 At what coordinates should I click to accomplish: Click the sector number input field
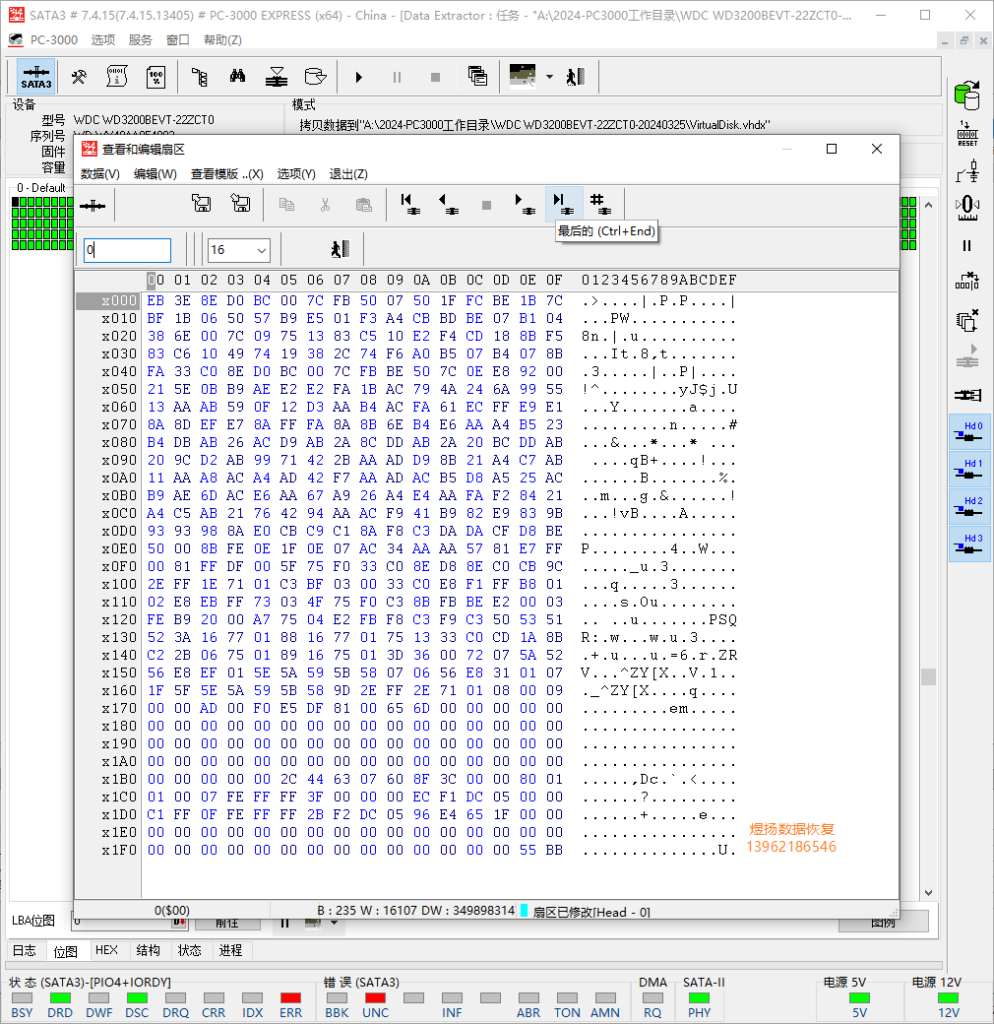click(127, 250)
